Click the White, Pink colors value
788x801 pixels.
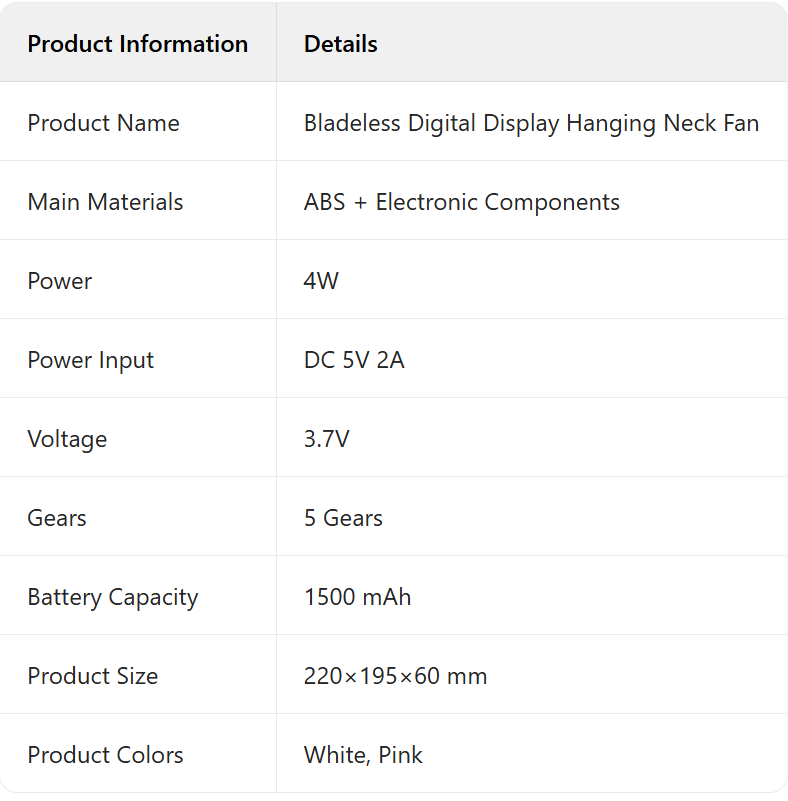[363, 755]
